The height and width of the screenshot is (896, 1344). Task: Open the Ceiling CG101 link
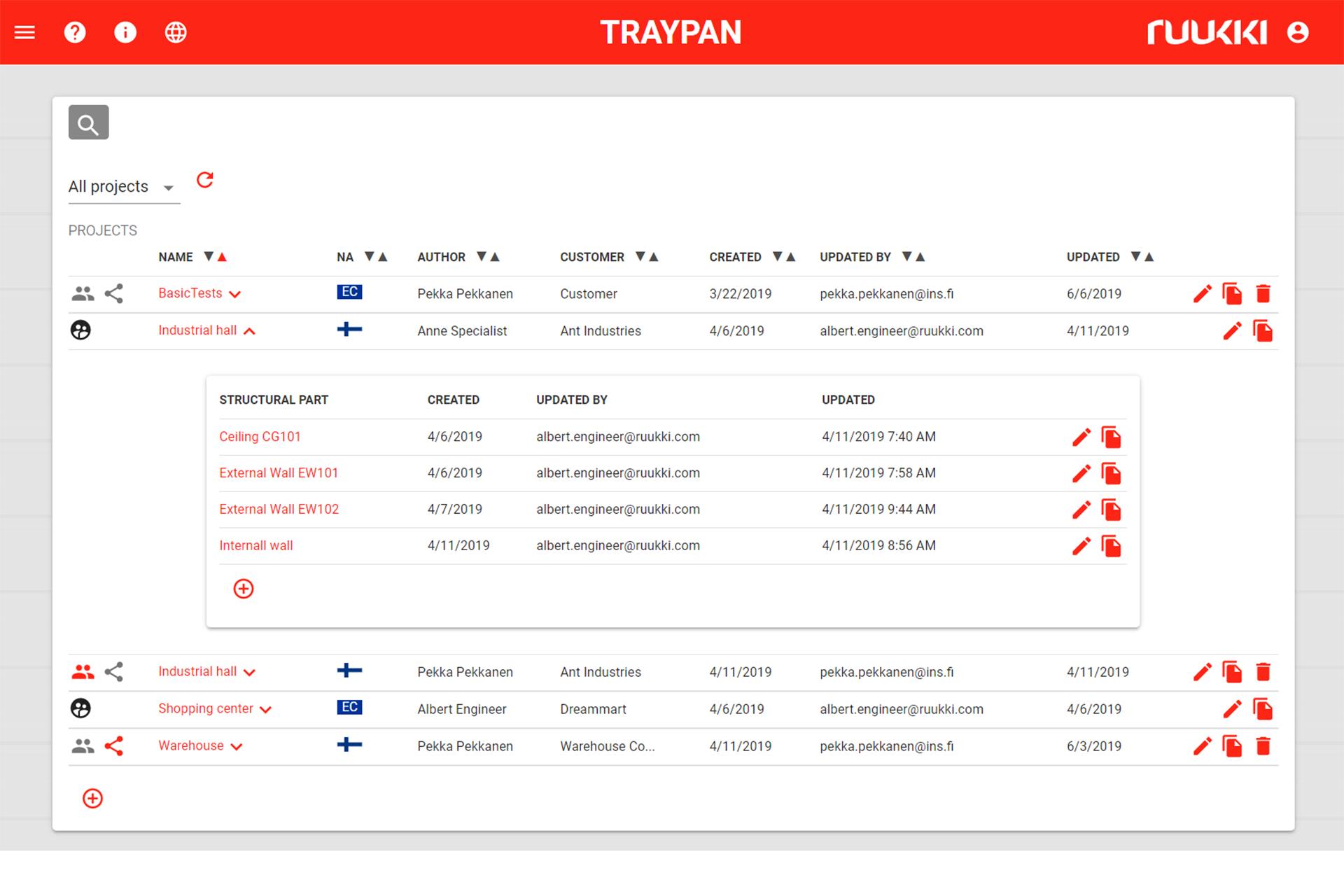[260, 437]
